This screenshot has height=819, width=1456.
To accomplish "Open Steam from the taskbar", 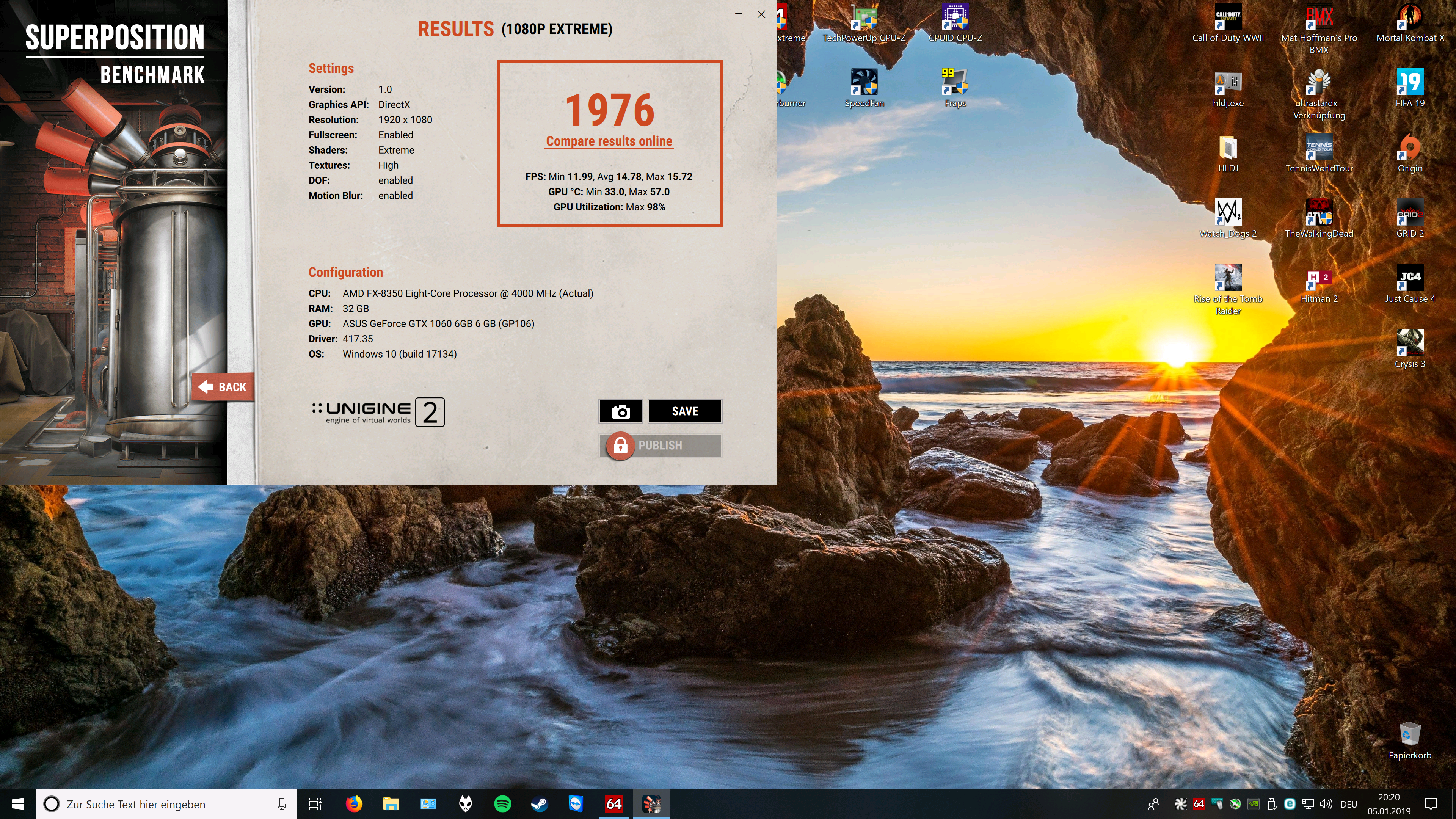I will click(539, 804).
